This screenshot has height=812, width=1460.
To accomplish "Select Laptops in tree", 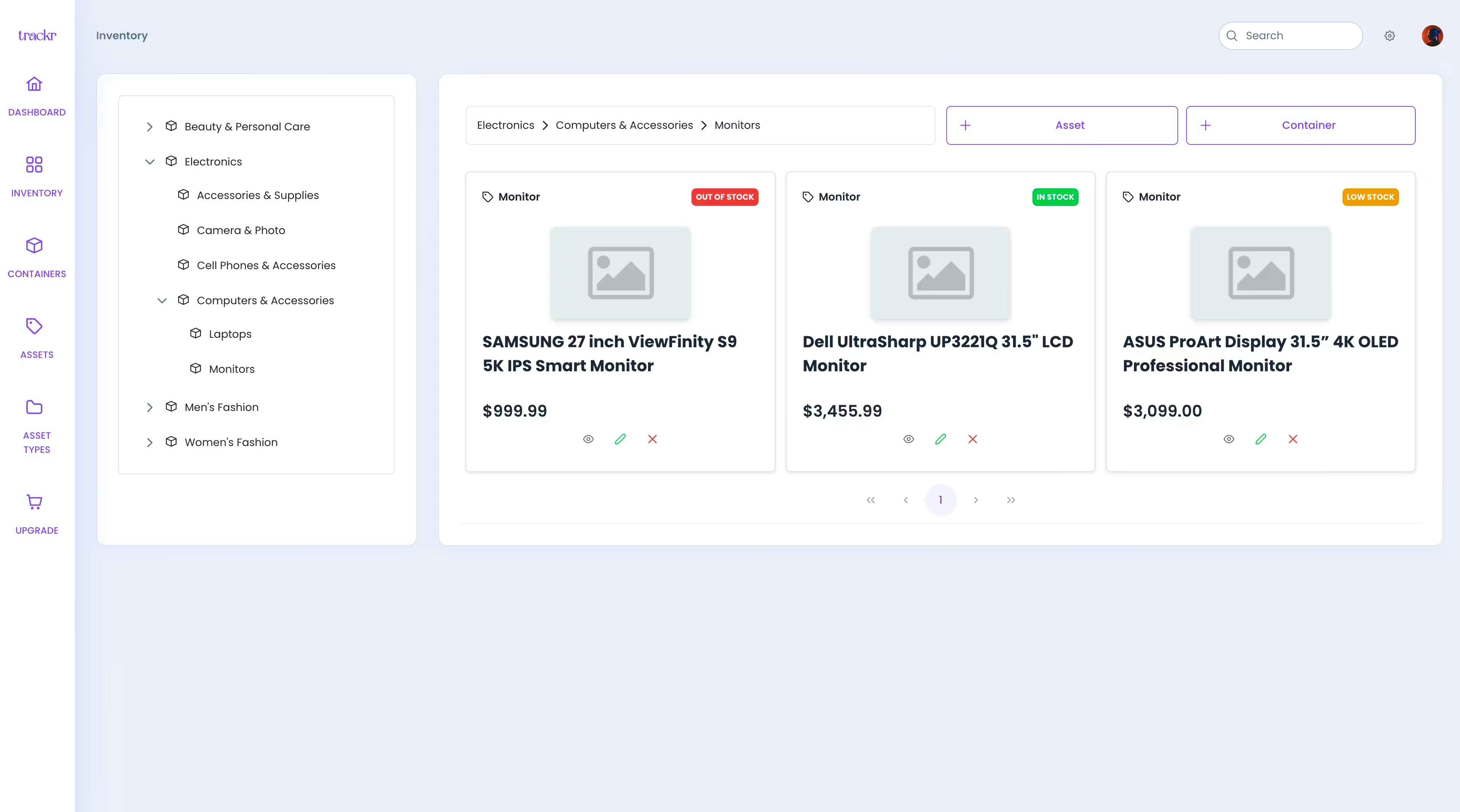I will (230, 334).
